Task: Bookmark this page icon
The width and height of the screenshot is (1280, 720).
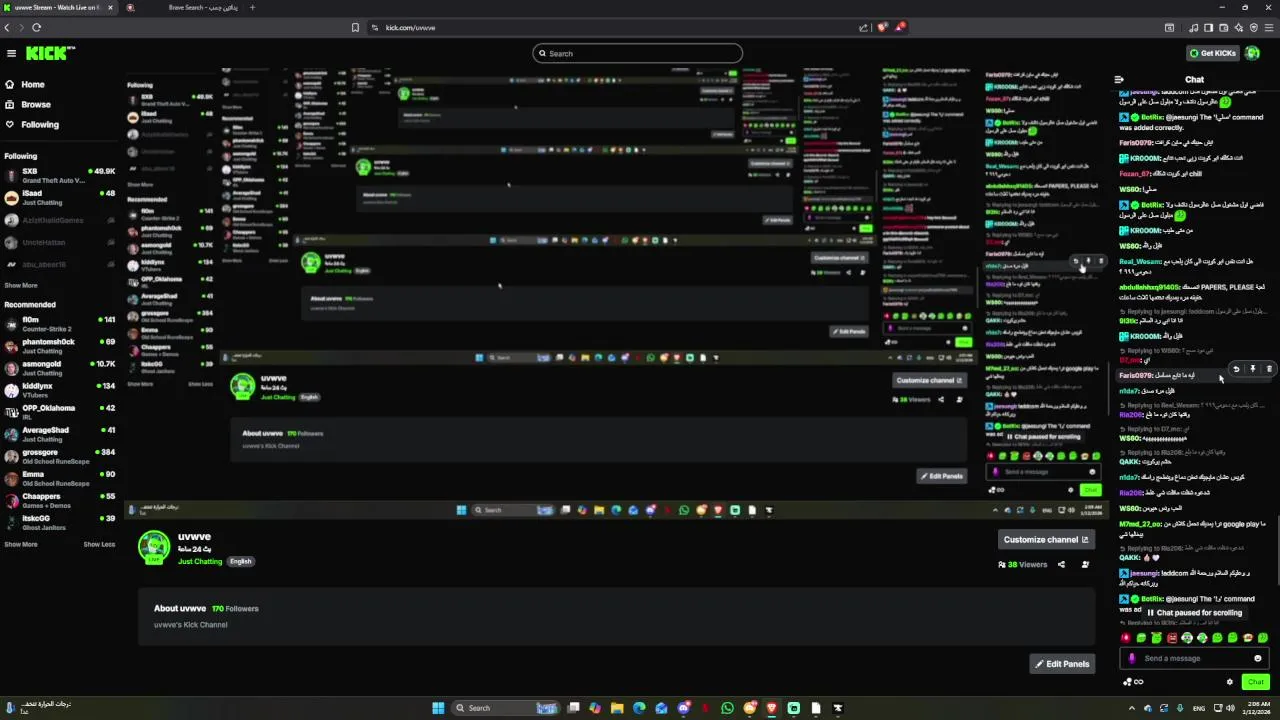Action: [355, 28]
